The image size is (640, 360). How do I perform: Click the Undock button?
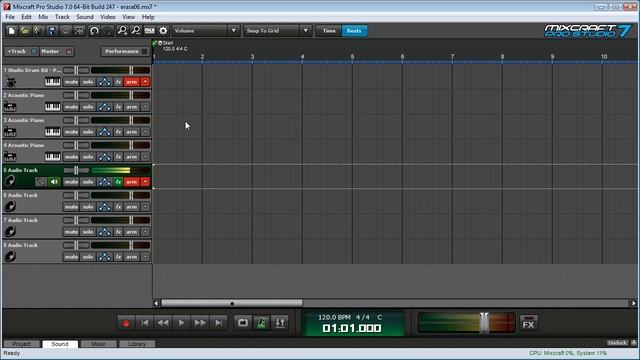pyautogui.click(x=617, y=343)
